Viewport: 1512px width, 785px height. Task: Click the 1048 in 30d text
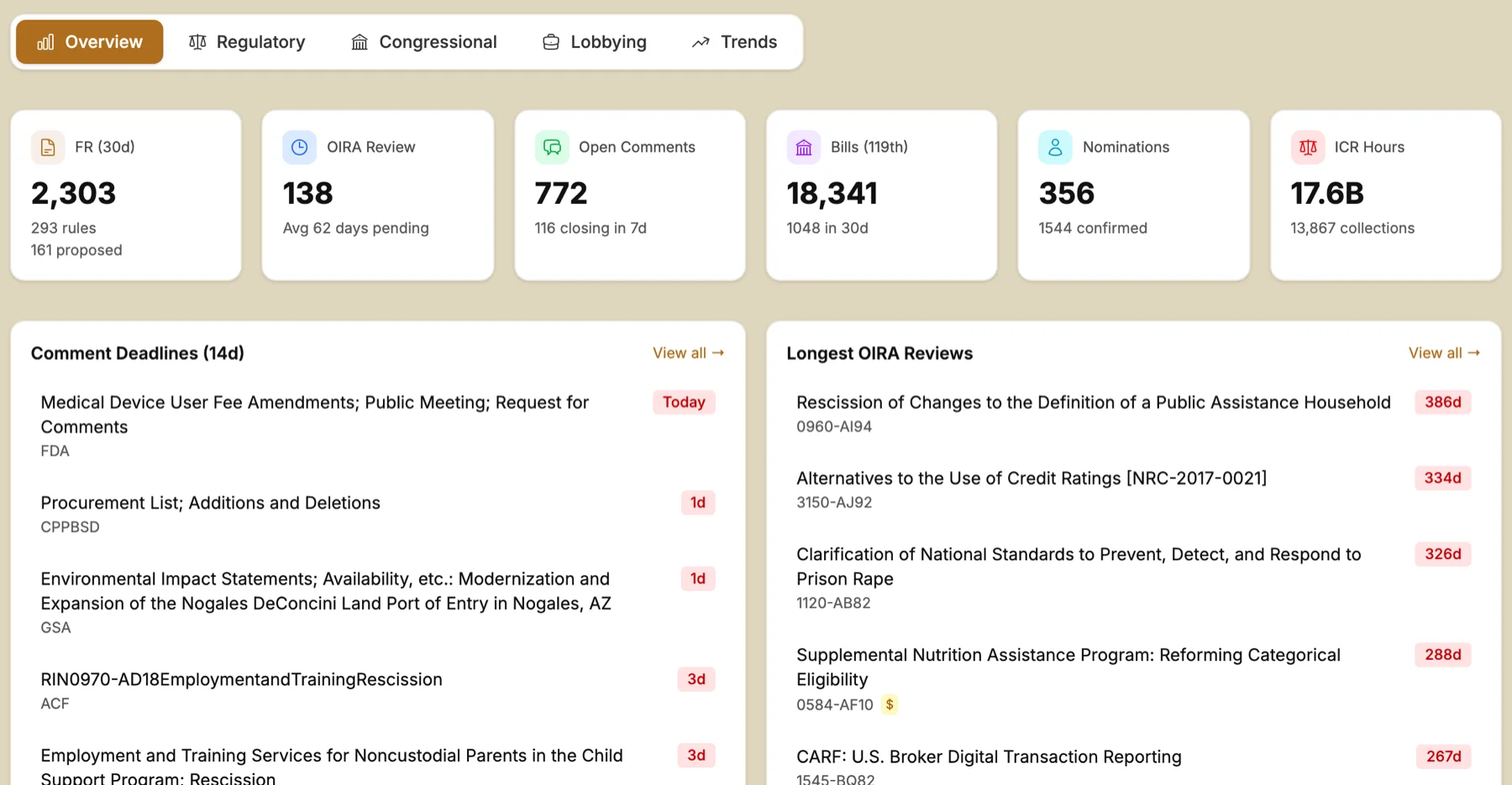click(x=827, y=228)
